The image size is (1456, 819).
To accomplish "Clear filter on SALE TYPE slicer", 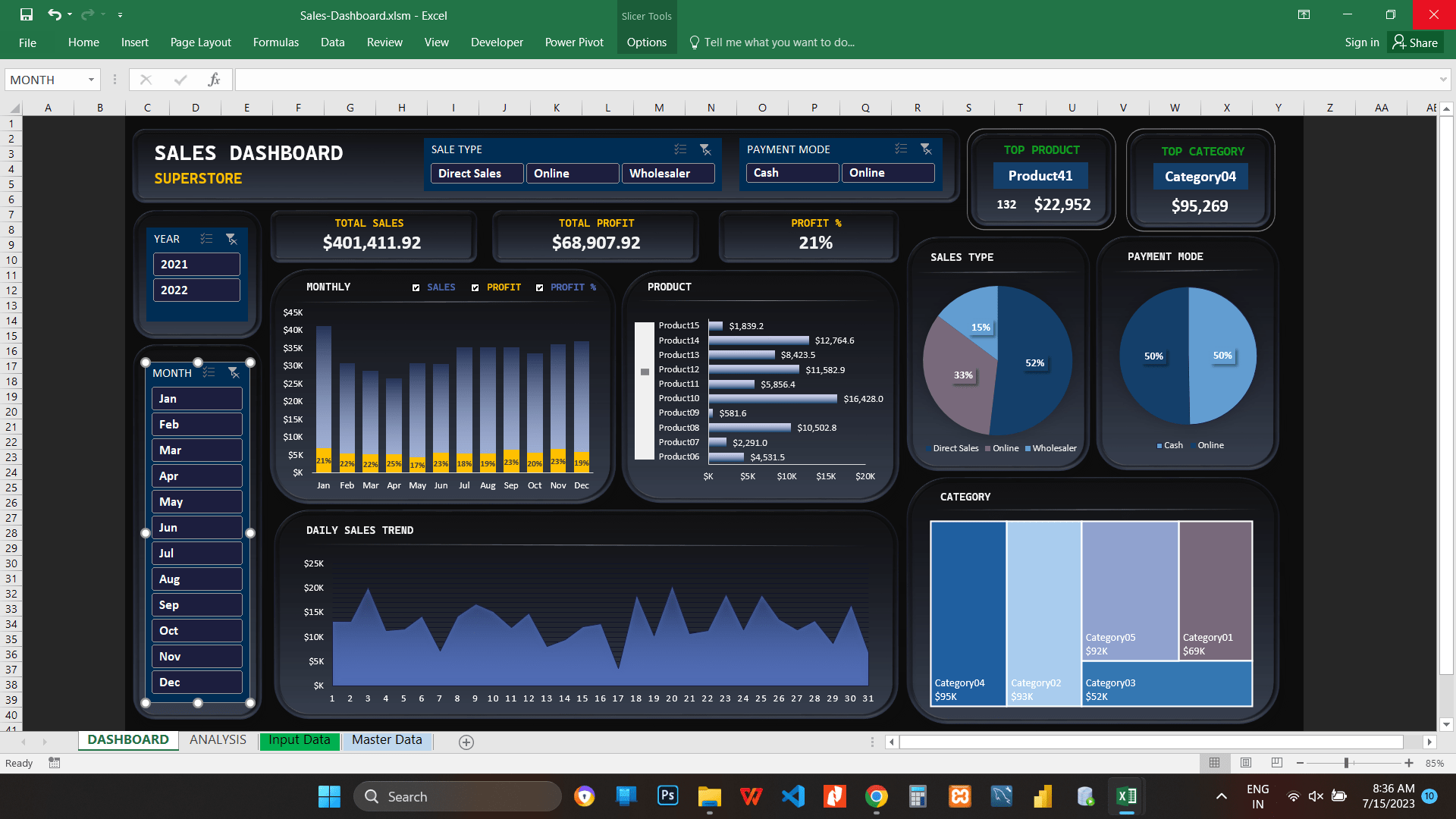I will pyautogui.click(x=705, y=149).
